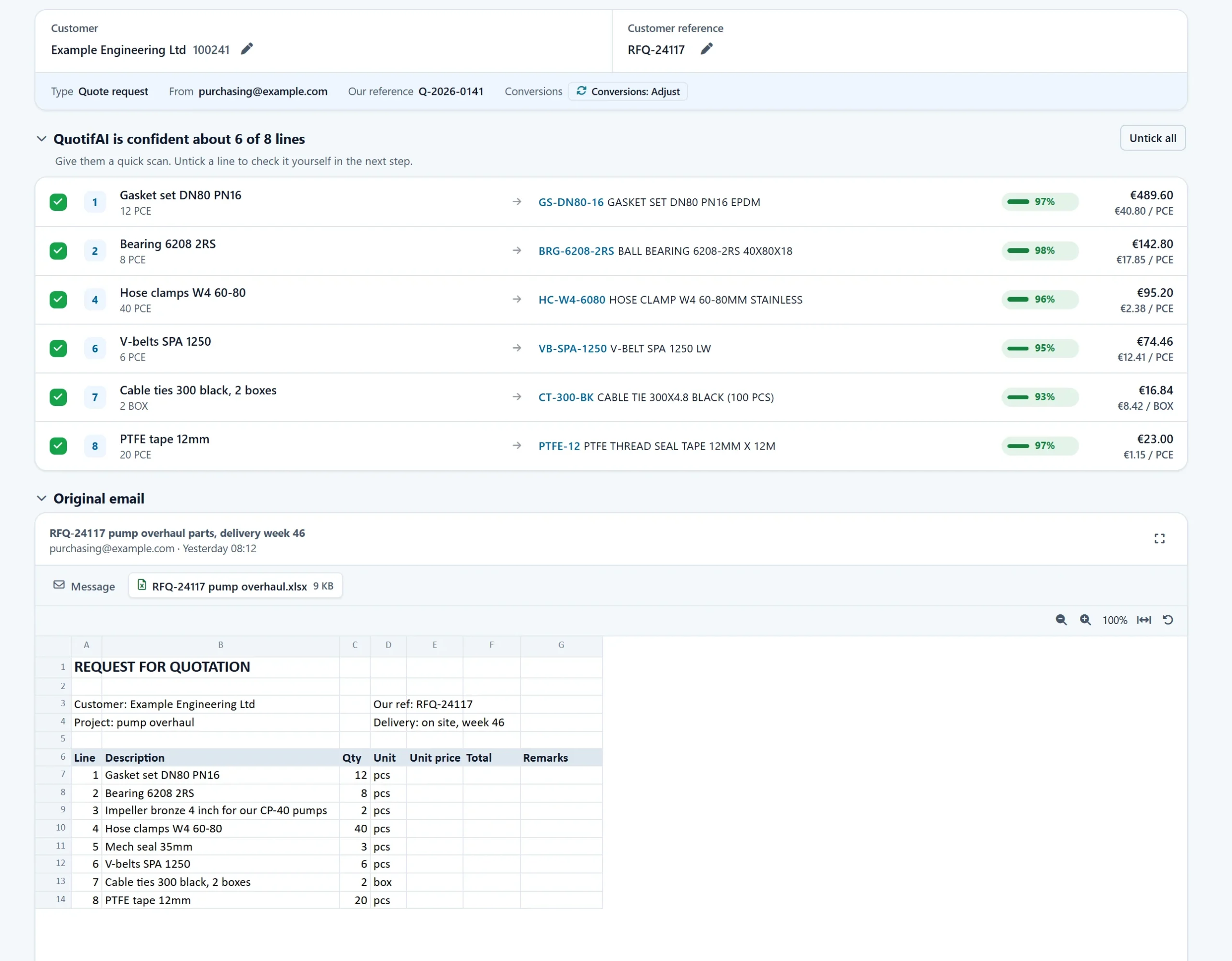Collapse the QuotifAI confident lines section

point(42,139)
